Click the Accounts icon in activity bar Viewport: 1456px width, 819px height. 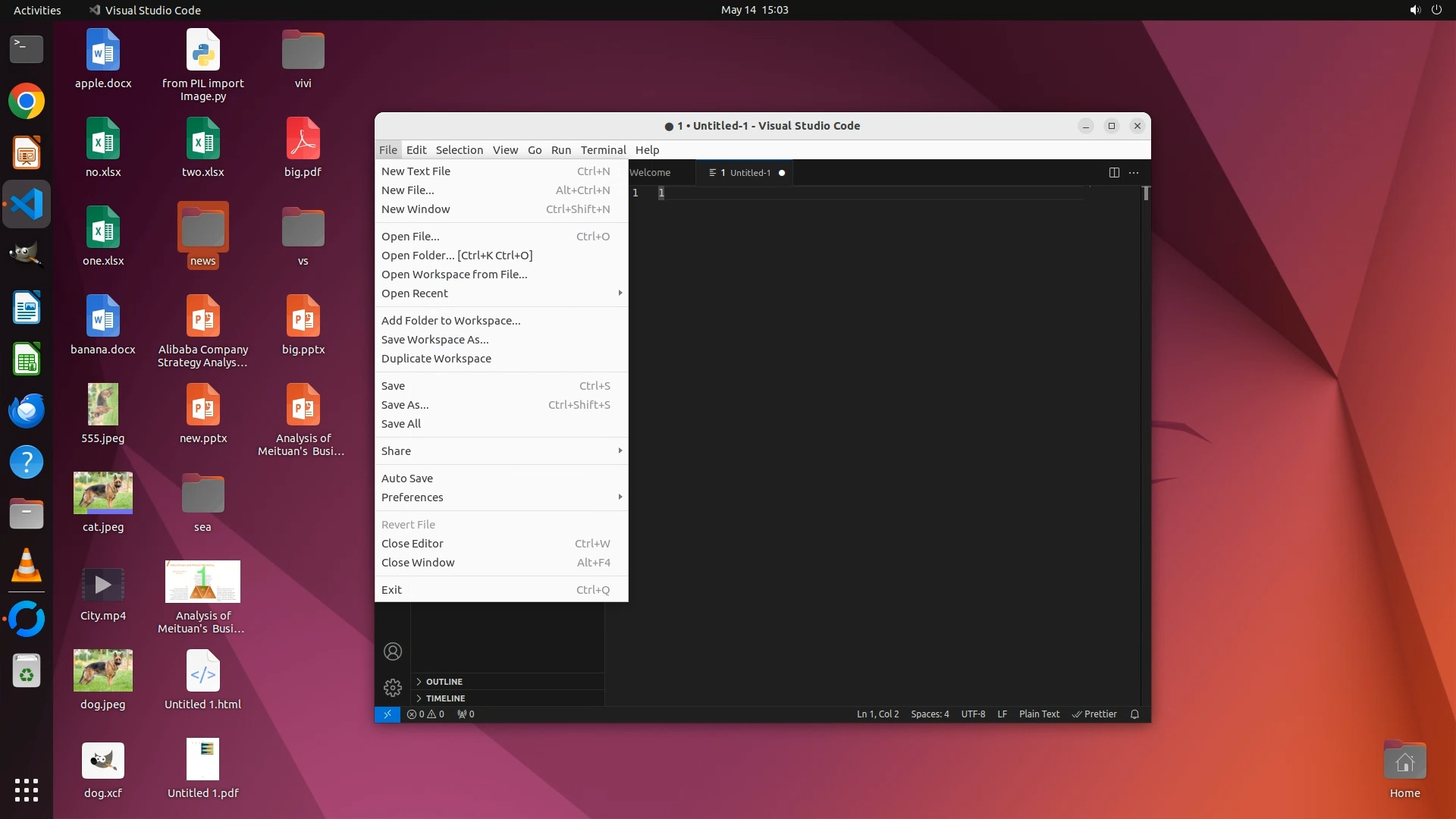tap(393, 651)
